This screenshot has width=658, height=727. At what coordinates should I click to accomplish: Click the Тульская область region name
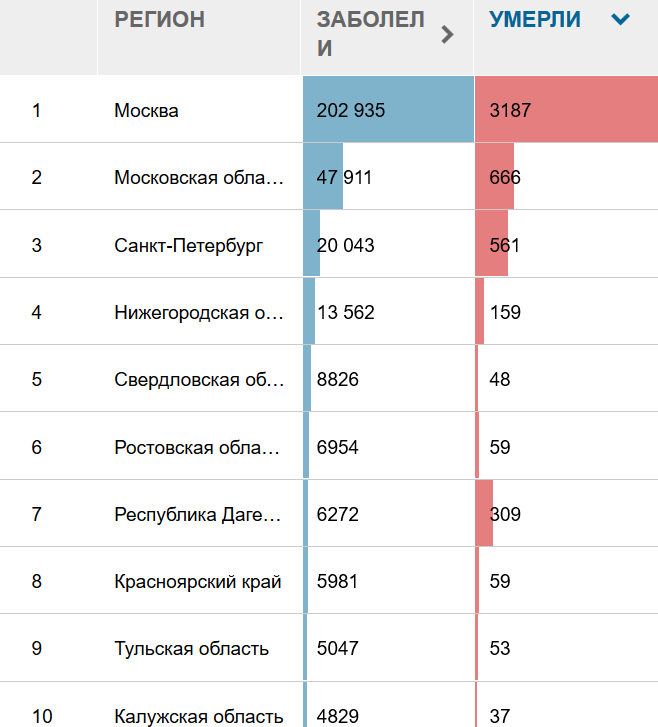coord(192,648)
